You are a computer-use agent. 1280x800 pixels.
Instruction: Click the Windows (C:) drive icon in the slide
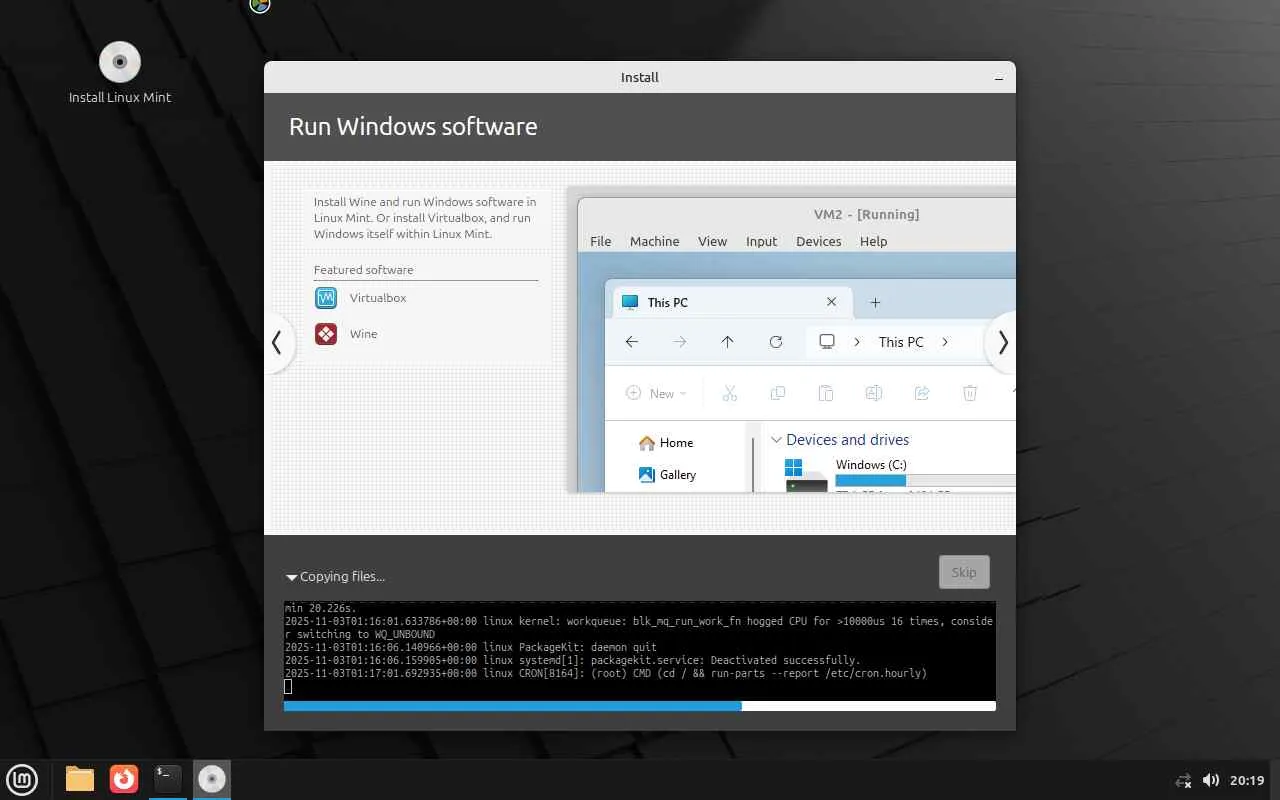click(x=806, y=476)
